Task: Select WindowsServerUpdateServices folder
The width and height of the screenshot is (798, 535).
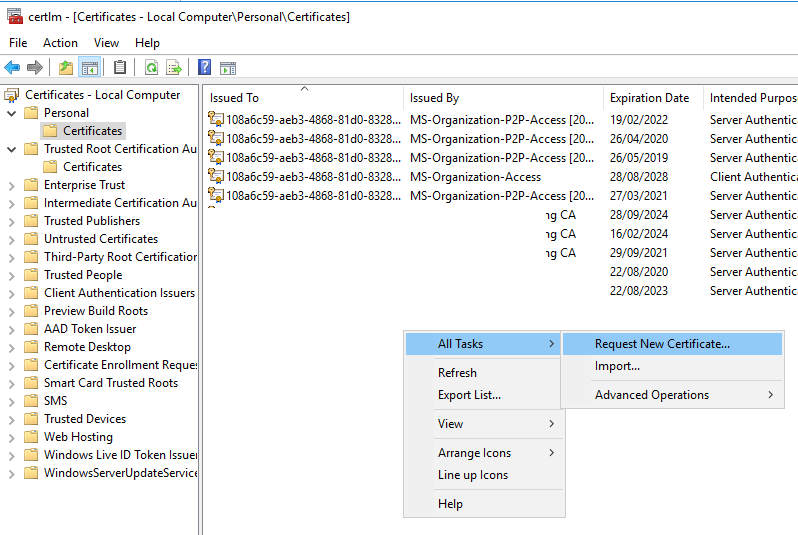Action: (x=120, y=473)
